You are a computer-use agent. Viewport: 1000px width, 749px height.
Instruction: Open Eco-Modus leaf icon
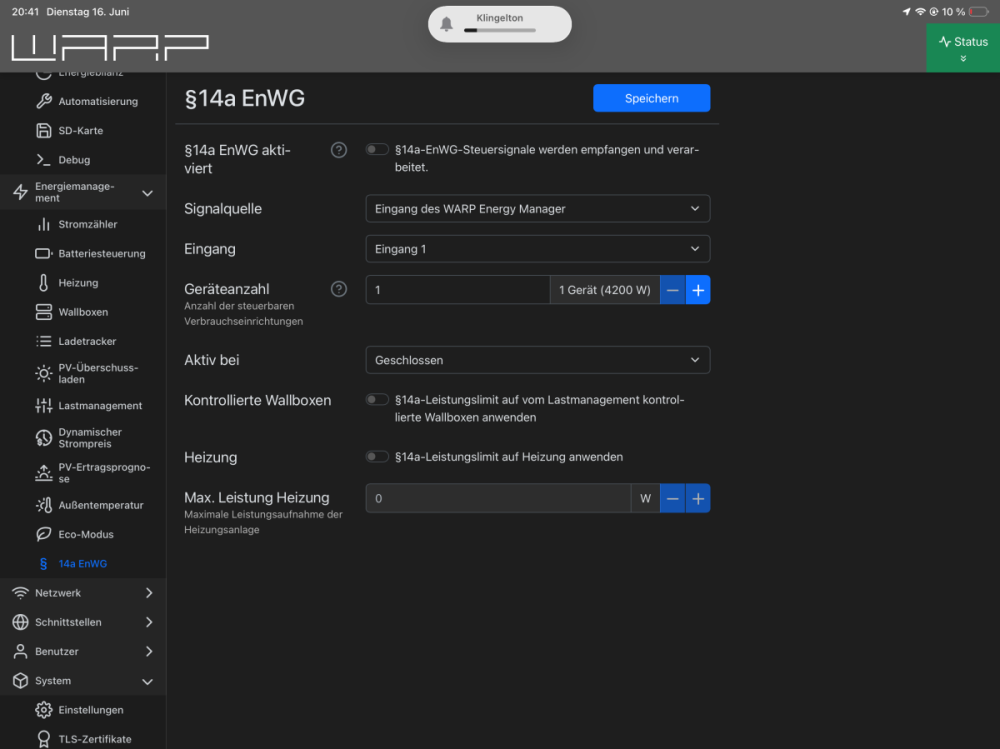click(x=43, y=534)
